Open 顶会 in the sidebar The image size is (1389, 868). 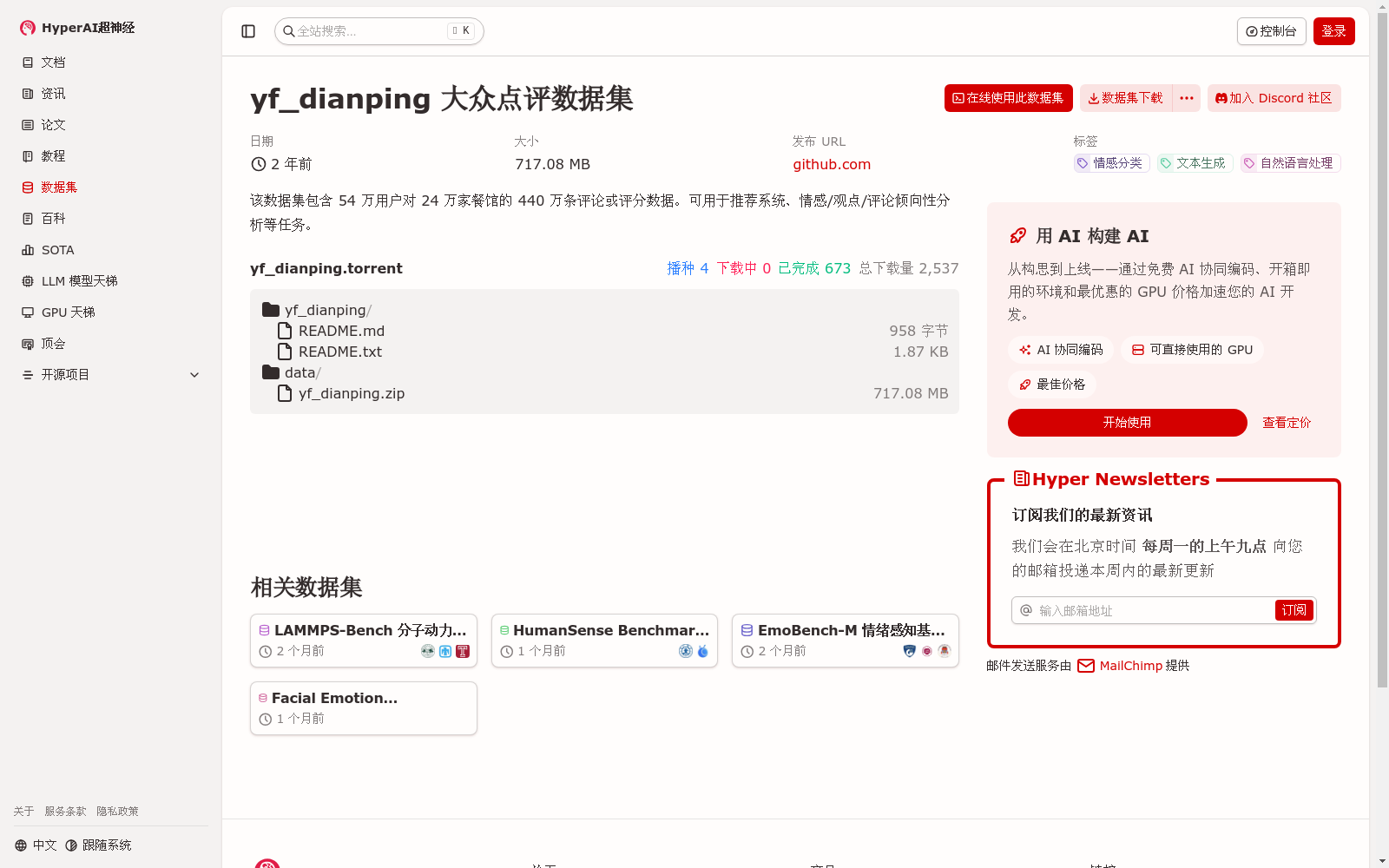coord(111,344)
